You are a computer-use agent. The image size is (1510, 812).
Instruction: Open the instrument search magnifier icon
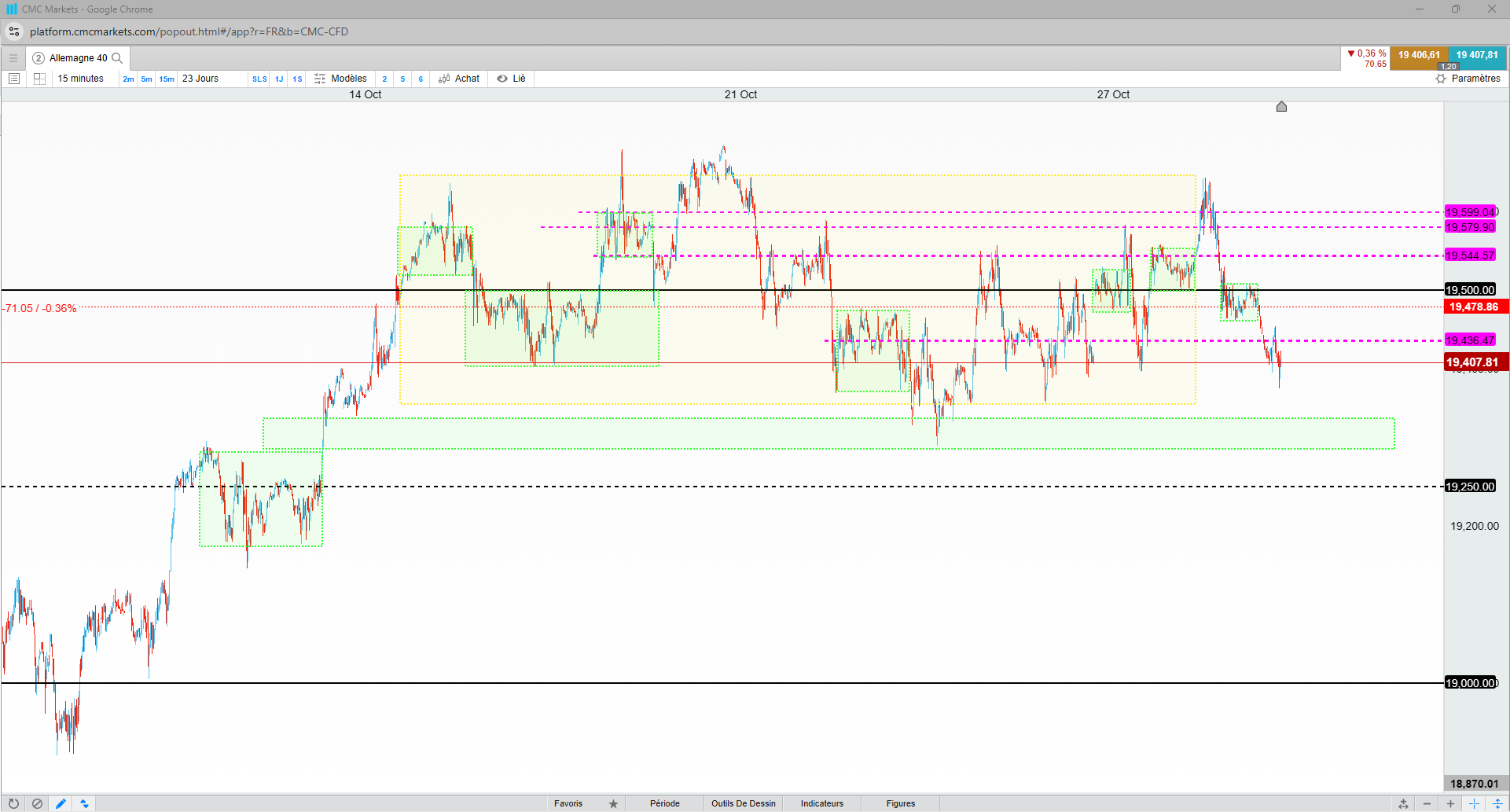pyautogui.click(x=117, y=58)
